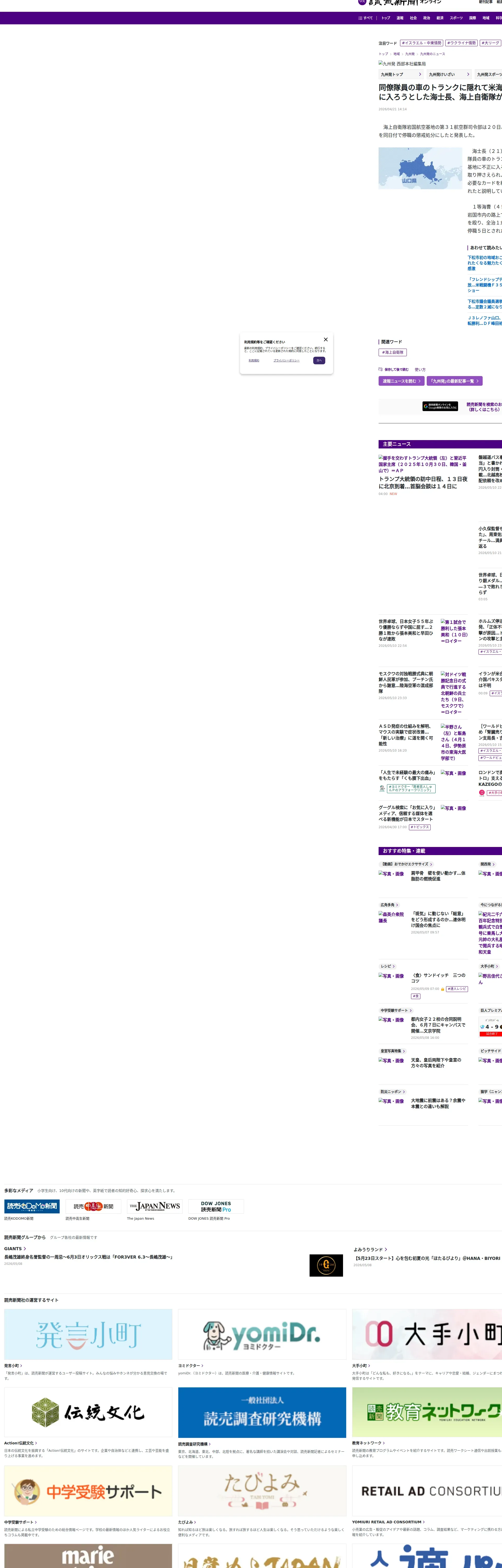The image size is (502, 1568).
Task: Expand the 広角多角 section link
Action: (x=389, y=905)
